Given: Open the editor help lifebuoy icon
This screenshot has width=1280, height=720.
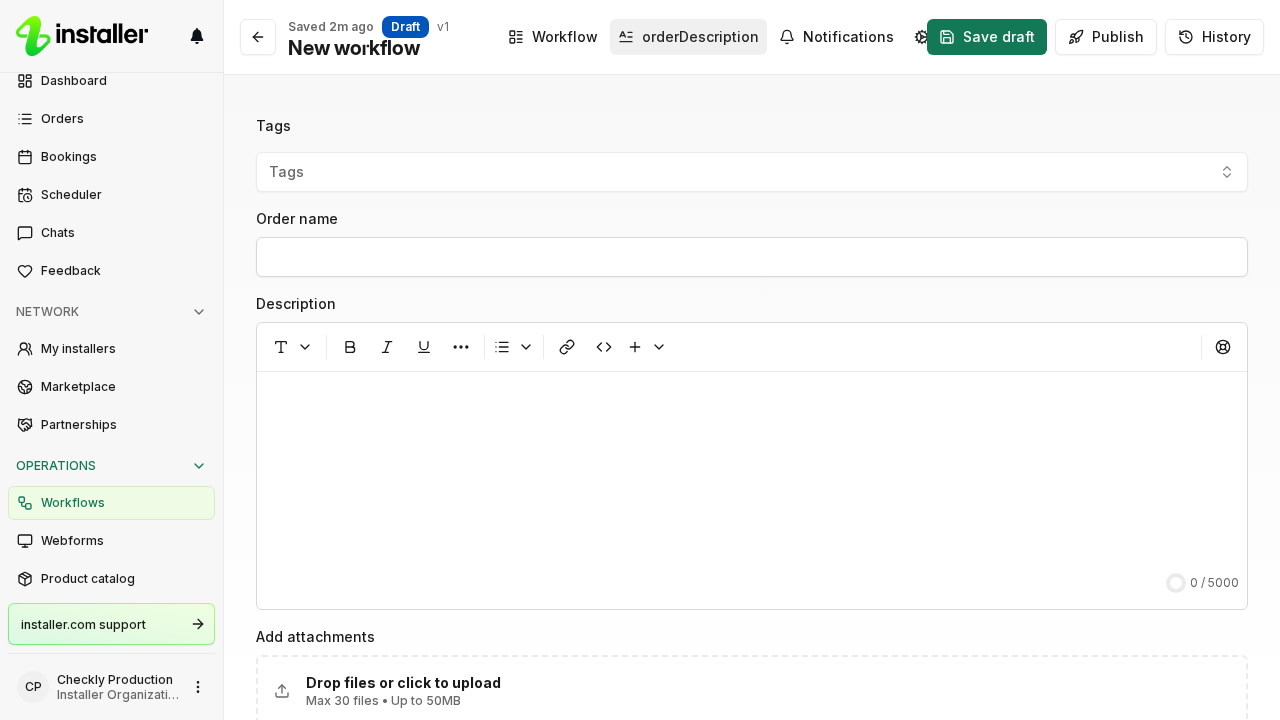Looking at the screenshot, I should point(1223,347).
